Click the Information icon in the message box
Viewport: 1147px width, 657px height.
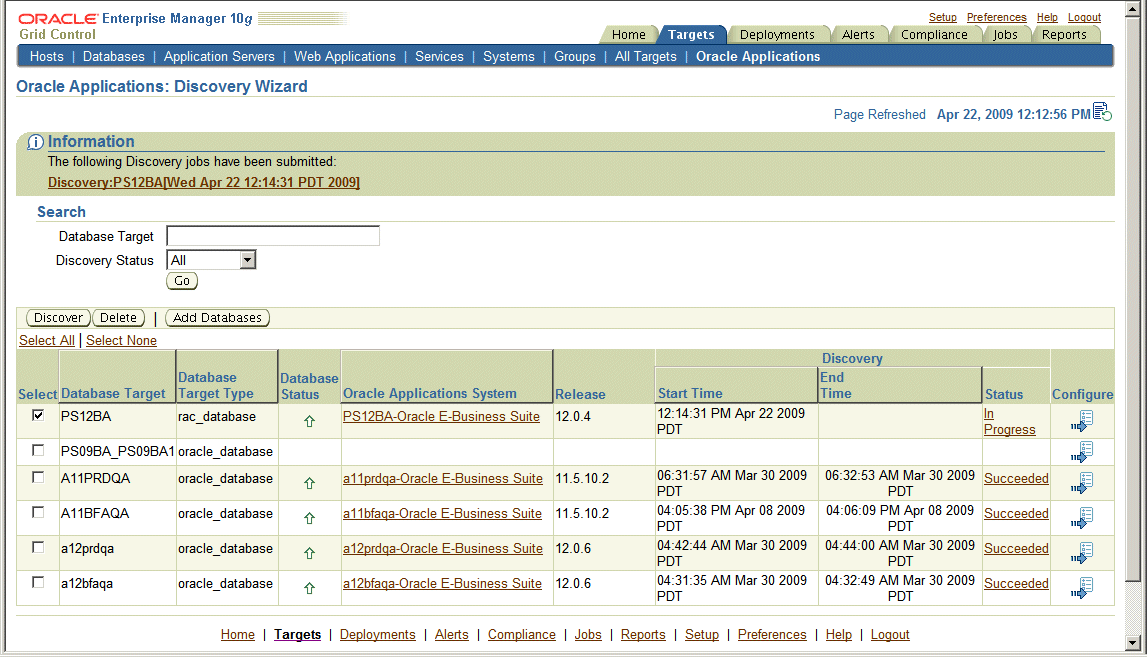[x=35, y=142]
